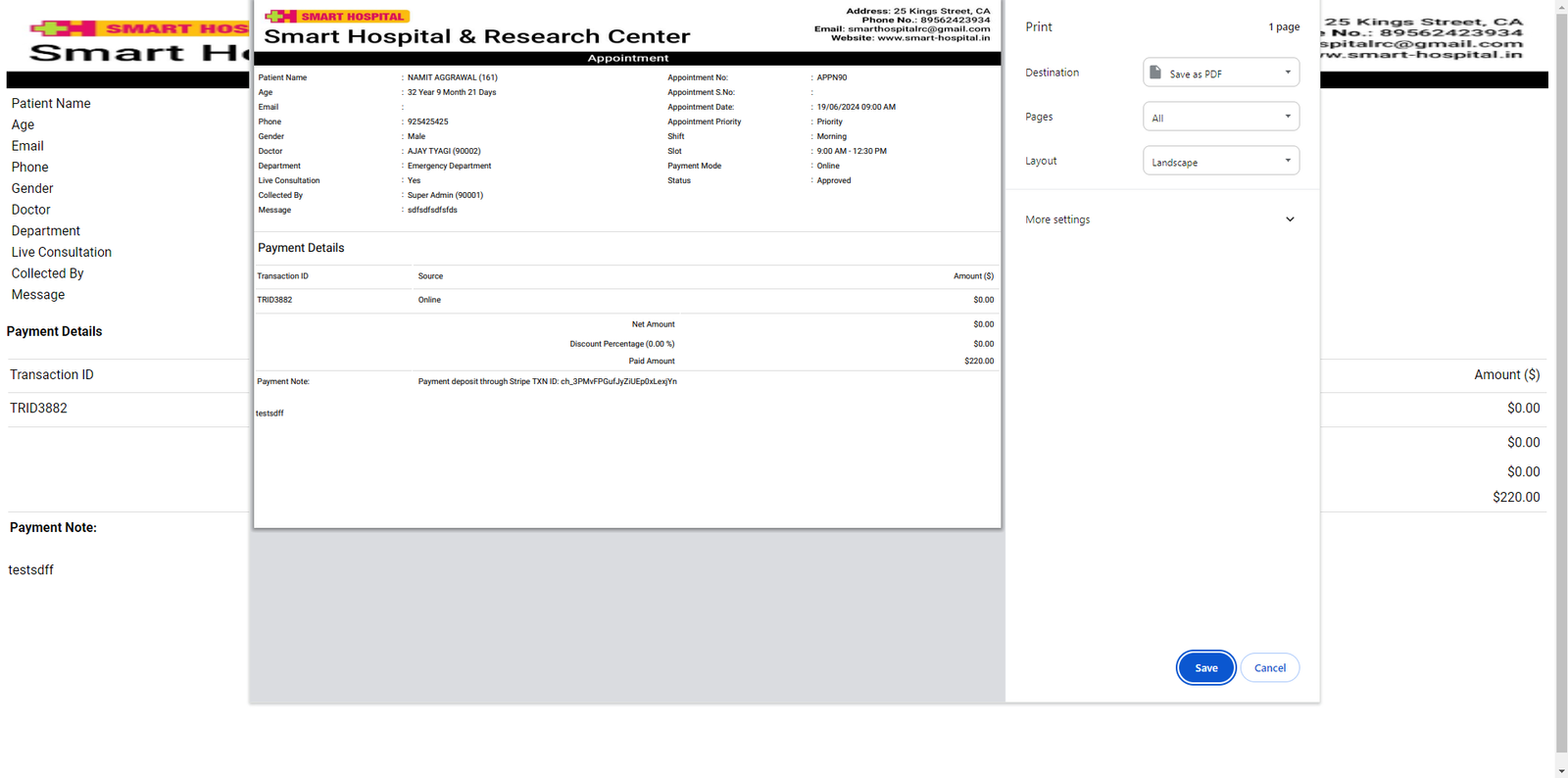Click the Payment Details heading in print preview

301,248
